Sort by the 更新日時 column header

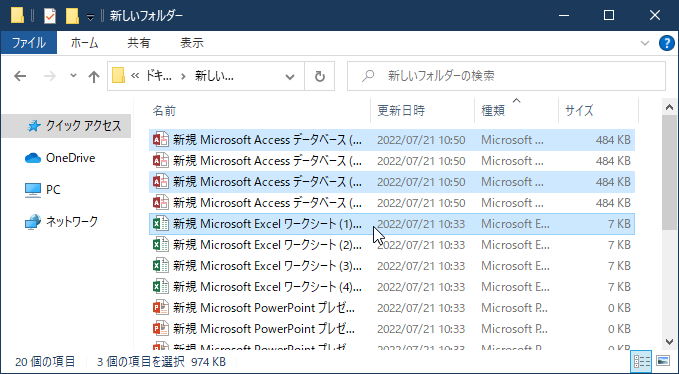[x=423, y=111]
